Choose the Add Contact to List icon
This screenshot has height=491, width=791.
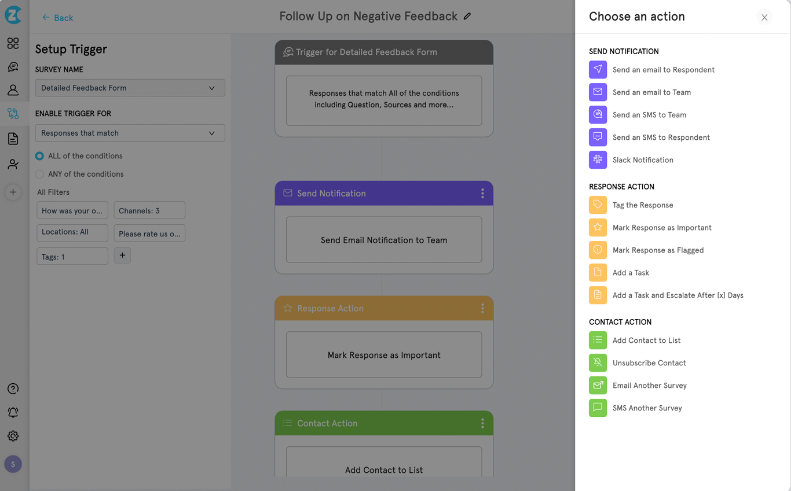pyautogui.click(x=598, y=340)
